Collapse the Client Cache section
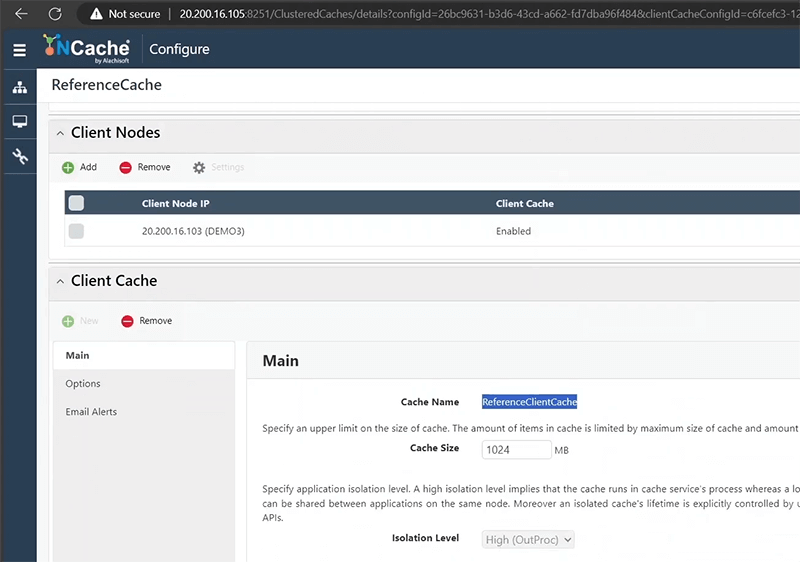This screenshot has height=562, width=800. [60, 282]
